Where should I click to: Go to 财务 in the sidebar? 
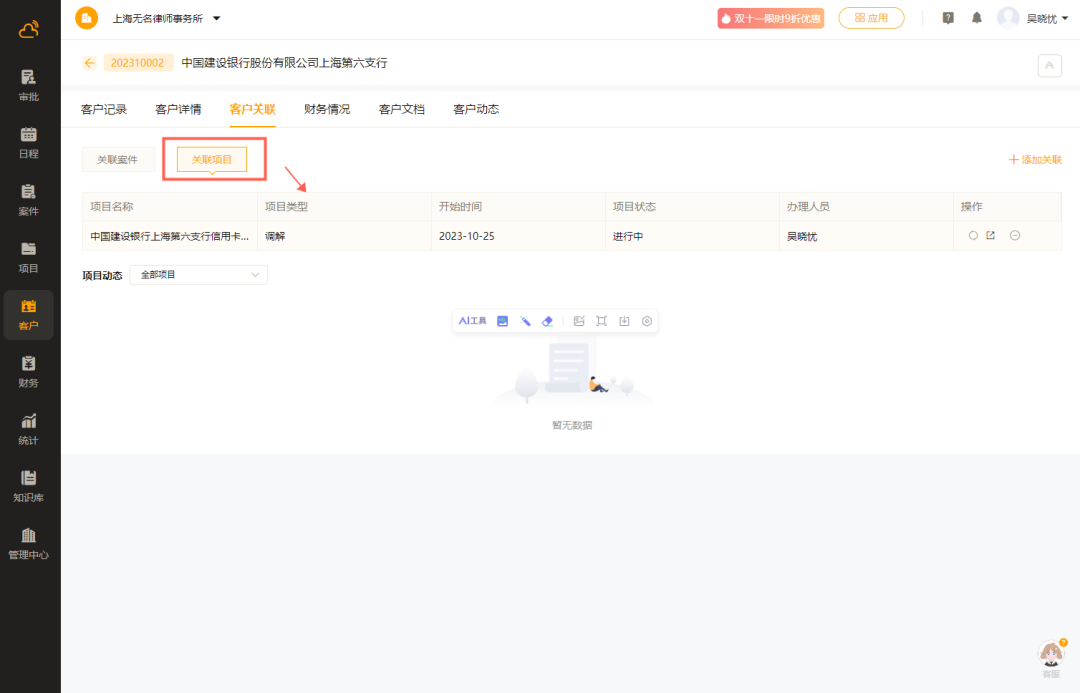click(29, 371)
